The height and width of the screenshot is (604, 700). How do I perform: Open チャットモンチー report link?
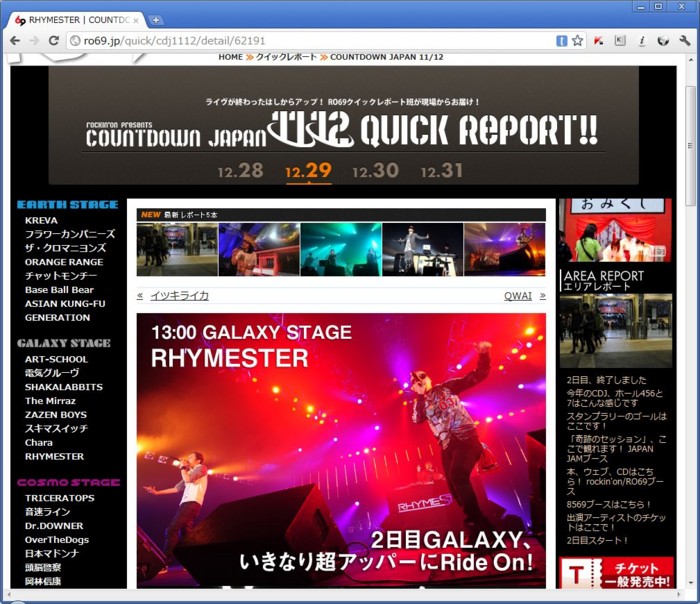61,276
